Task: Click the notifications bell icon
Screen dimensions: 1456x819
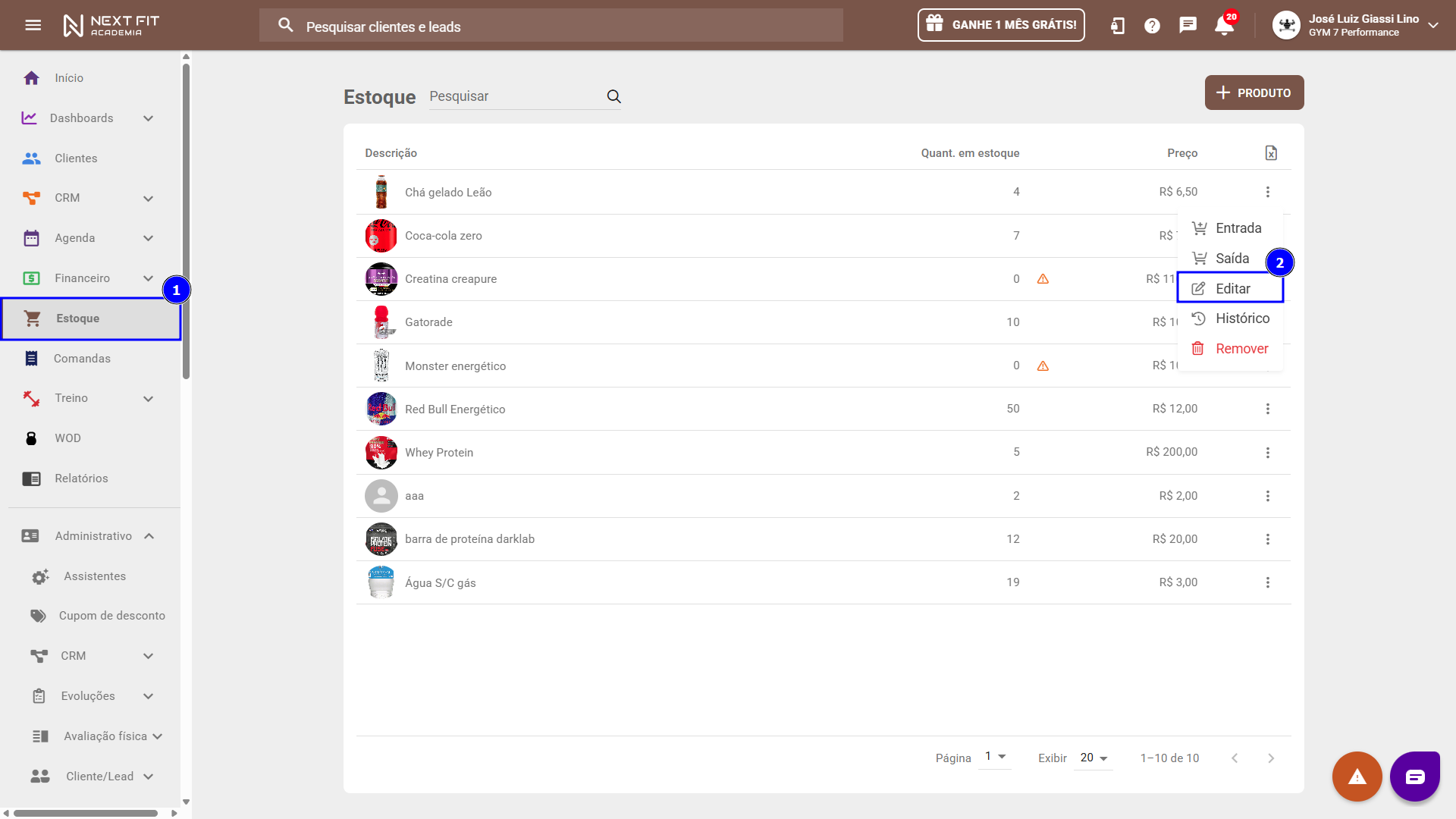Action: [1223, 26]
